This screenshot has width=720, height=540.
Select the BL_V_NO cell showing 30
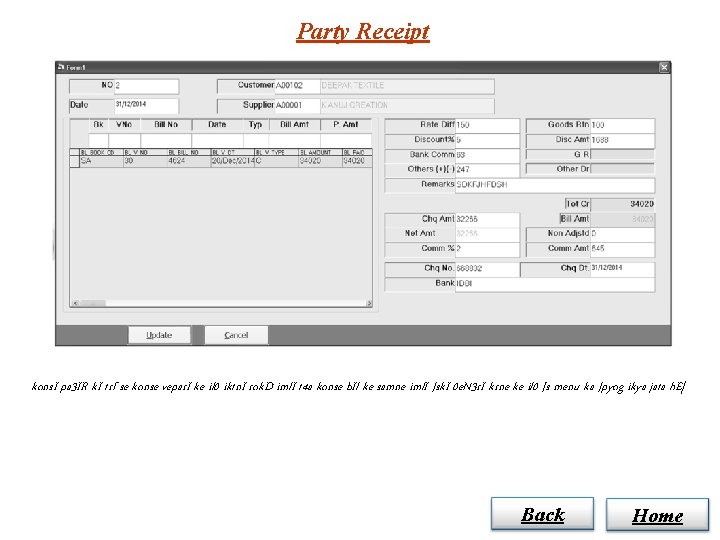pyautogui.click(x=146, y=161)
